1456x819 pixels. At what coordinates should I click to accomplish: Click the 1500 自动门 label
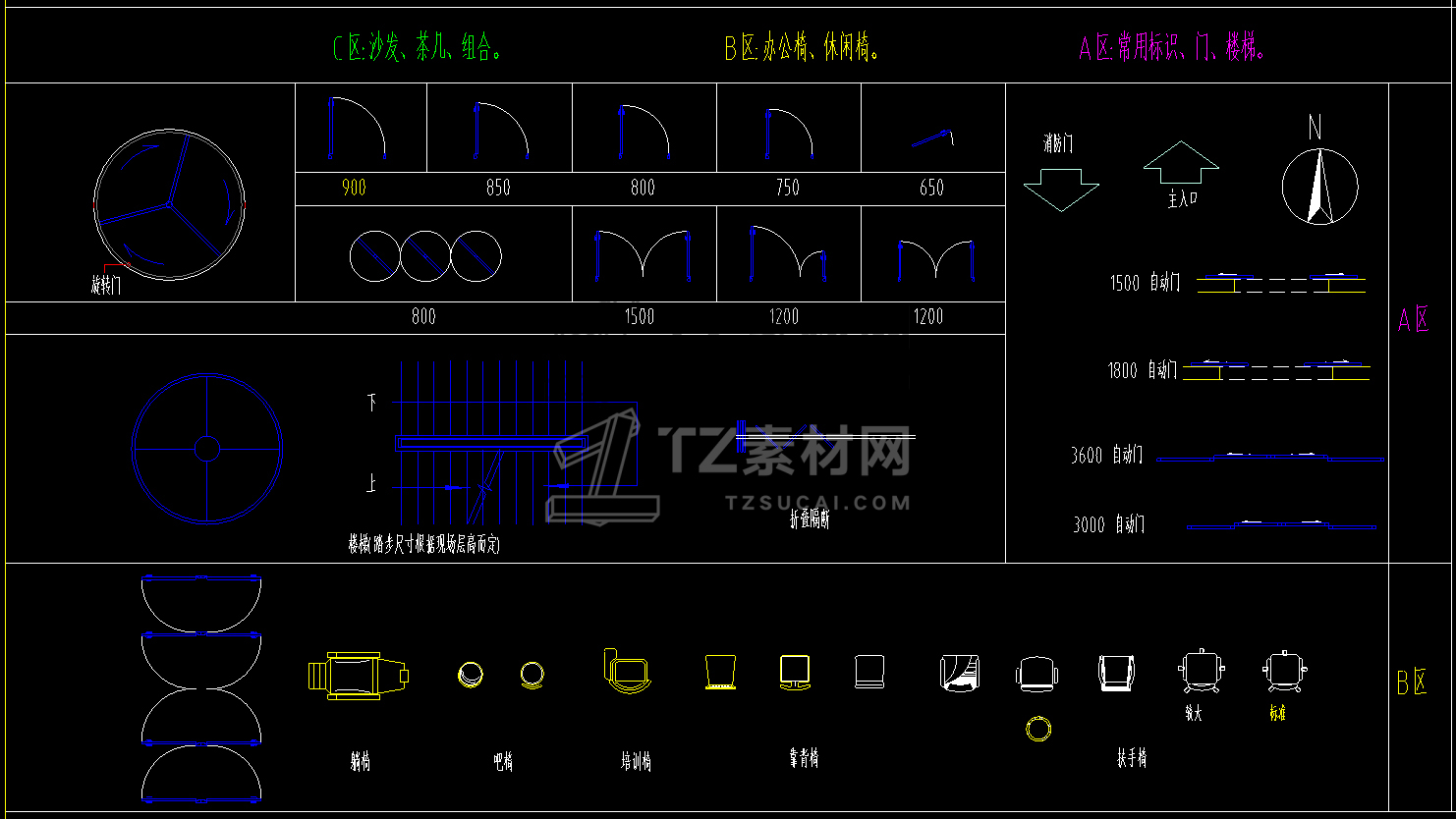[1146, 284]
